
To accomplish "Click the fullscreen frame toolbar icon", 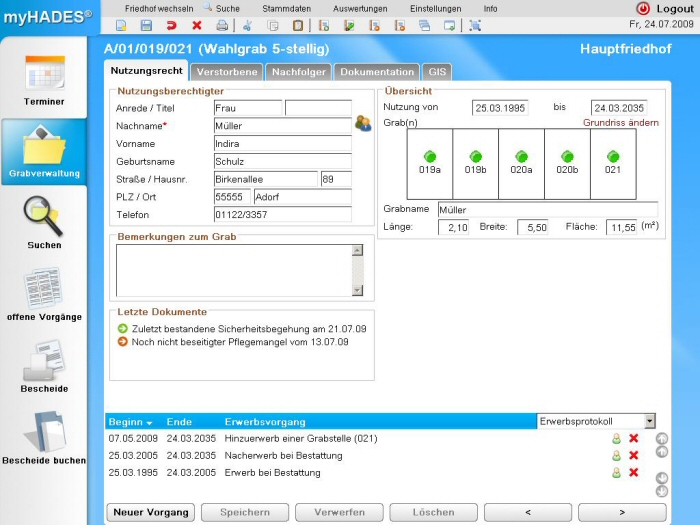I will 475,26.
